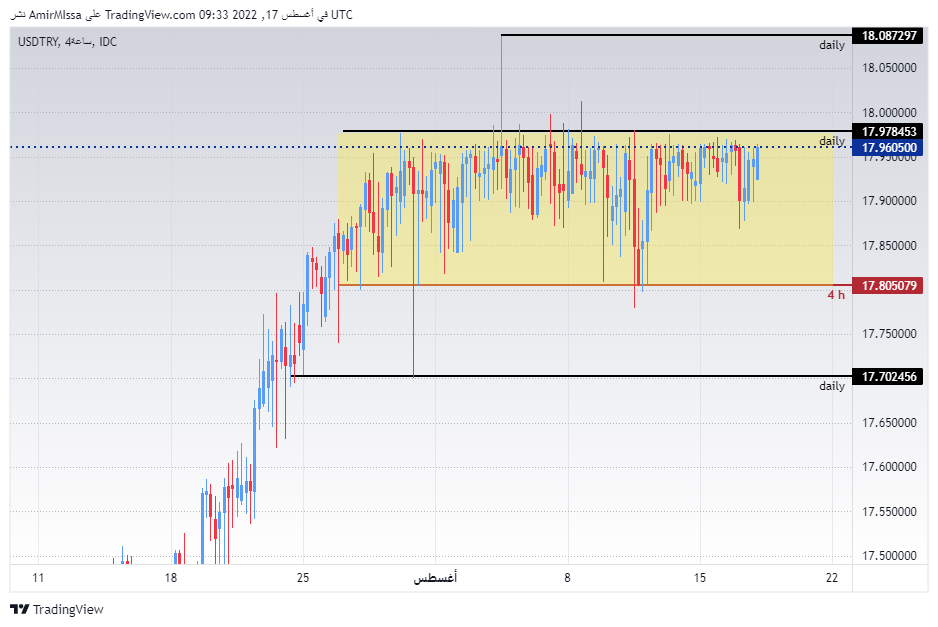Click the 17.550000 price axis tick
The image size is (938, 627).
889,512
